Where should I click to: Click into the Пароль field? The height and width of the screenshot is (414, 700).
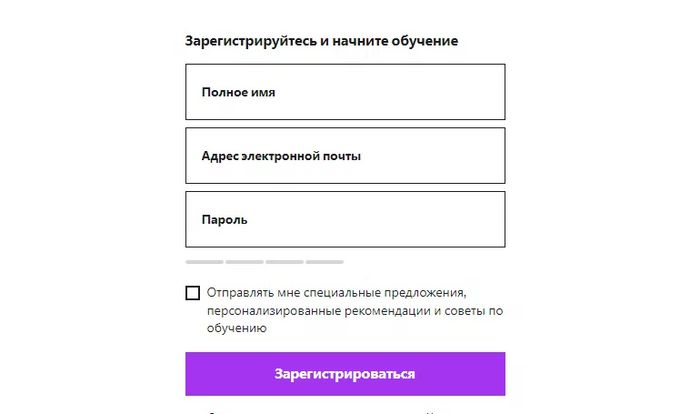[x=345, y=219]
